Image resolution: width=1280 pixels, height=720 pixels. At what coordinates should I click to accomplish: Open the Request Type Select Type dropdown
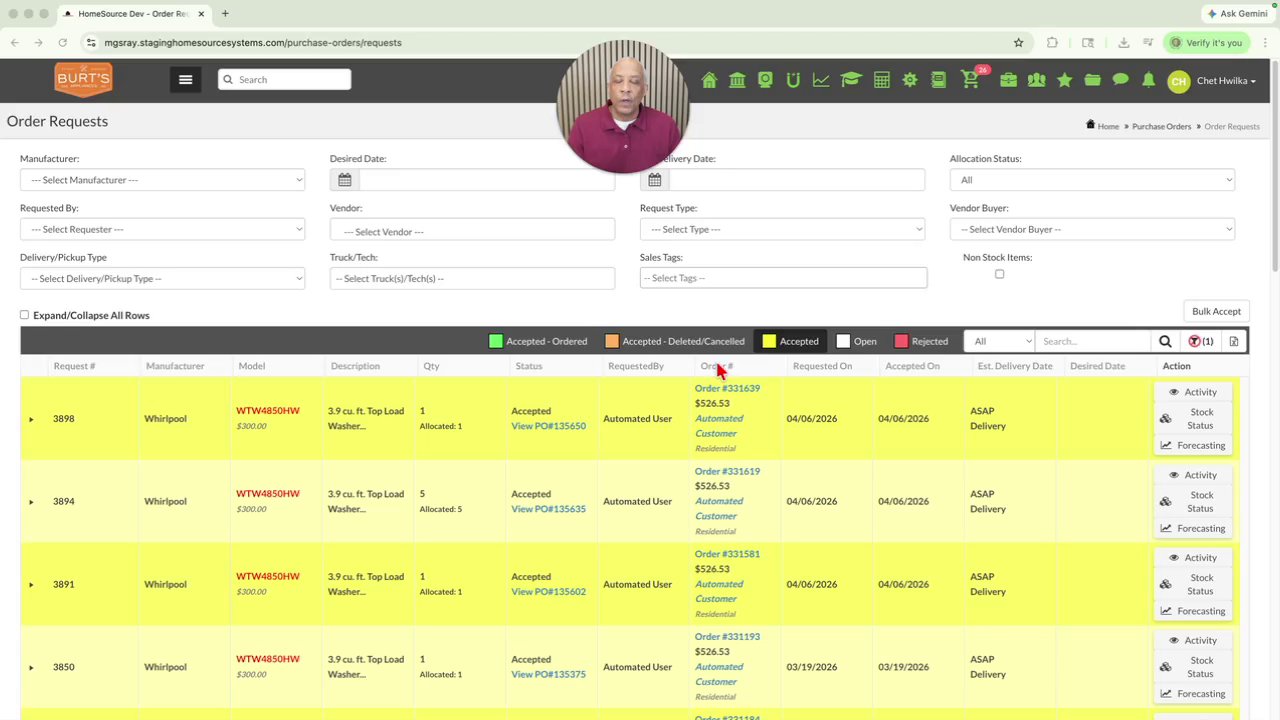[782, 229]
